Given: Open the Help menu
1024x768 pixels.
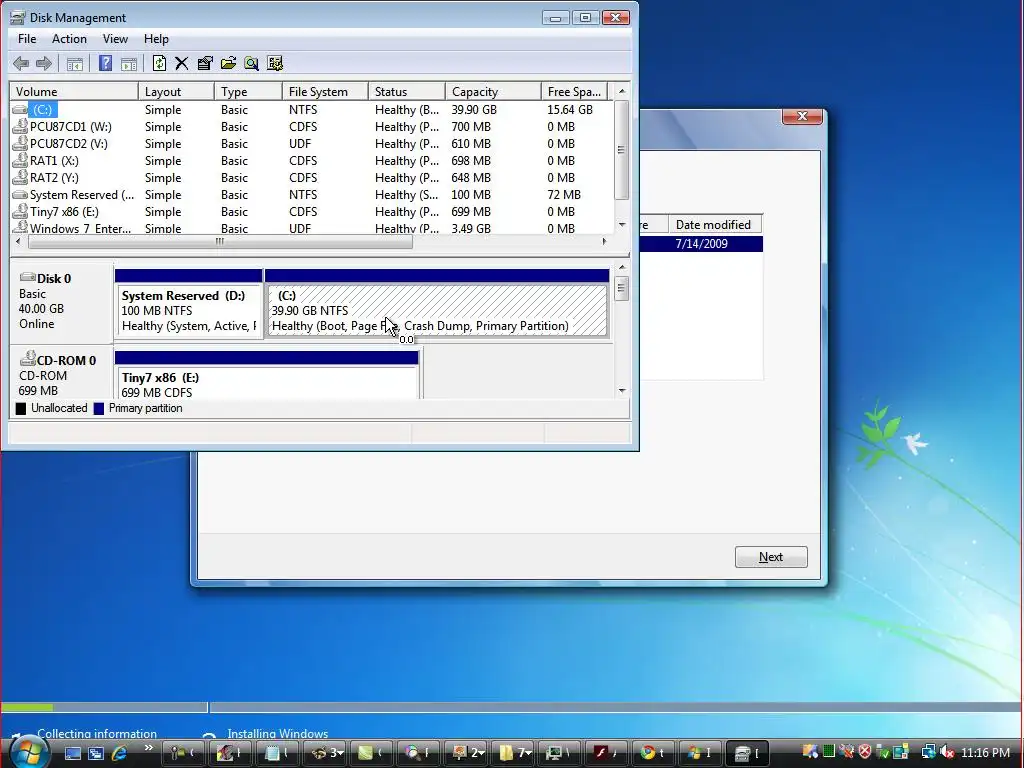Looking at the screenshot, I should pyautogui.click(x=156, y=39).
